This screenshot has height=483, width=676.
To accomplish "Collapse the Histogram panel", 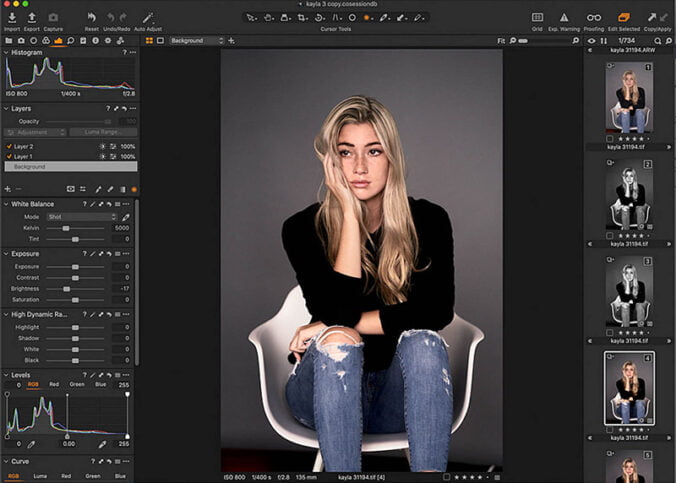I will (x=6, y=52).
